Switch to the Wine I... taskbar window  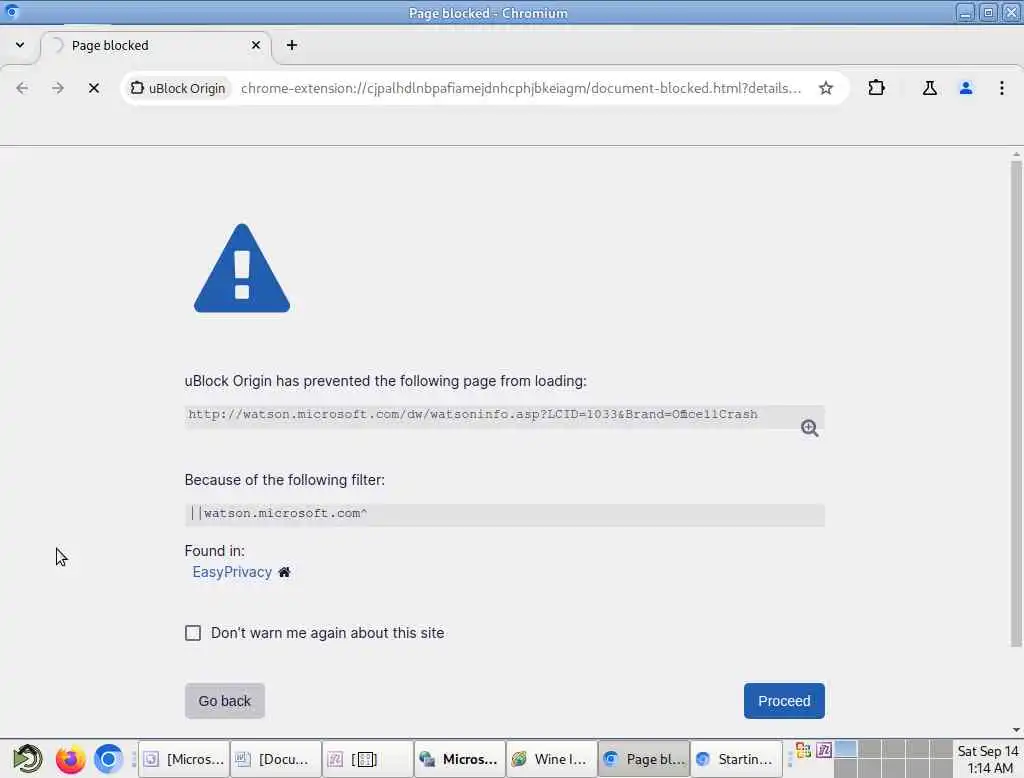click(x=552, y=759)
